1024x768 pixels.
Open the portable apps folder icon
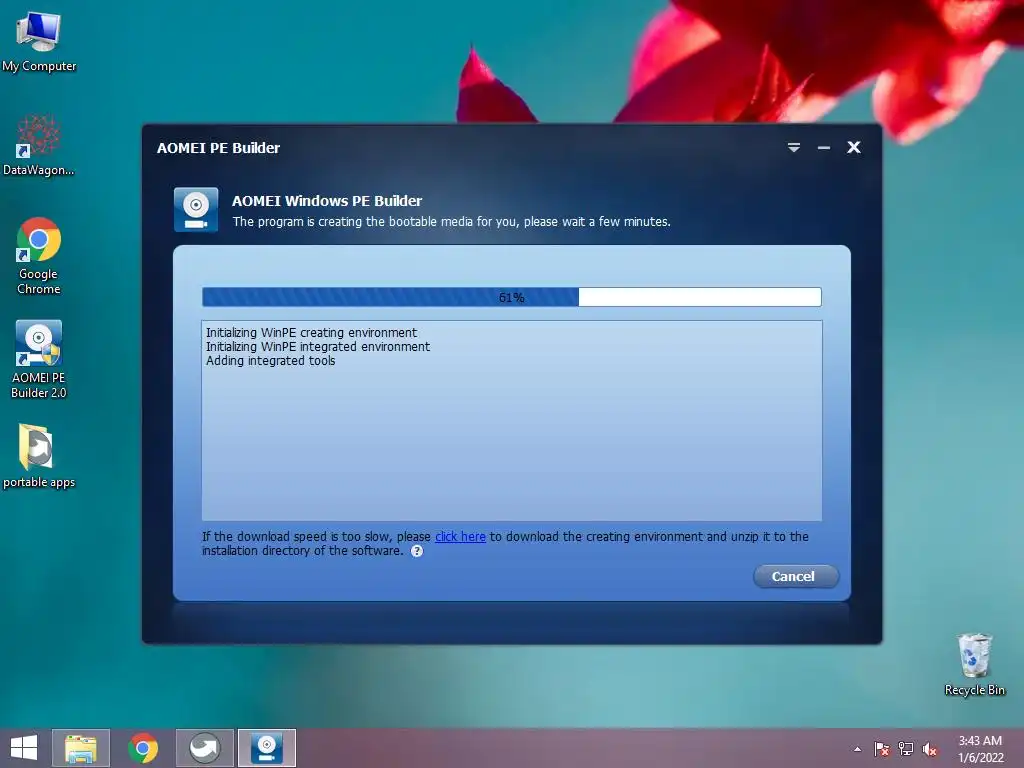pyautogui.click(x=39, y=456)
